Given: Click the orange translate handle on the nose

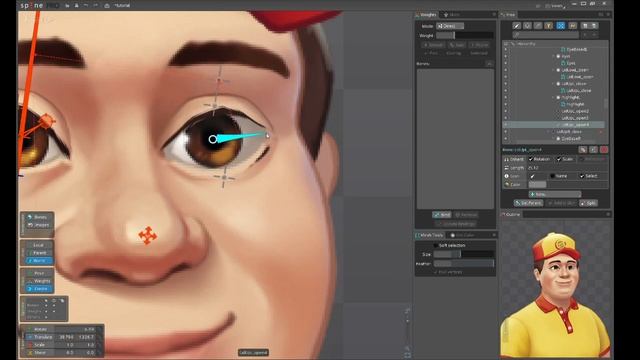Looking at the screenshot, I should click(x=147, y=236).
